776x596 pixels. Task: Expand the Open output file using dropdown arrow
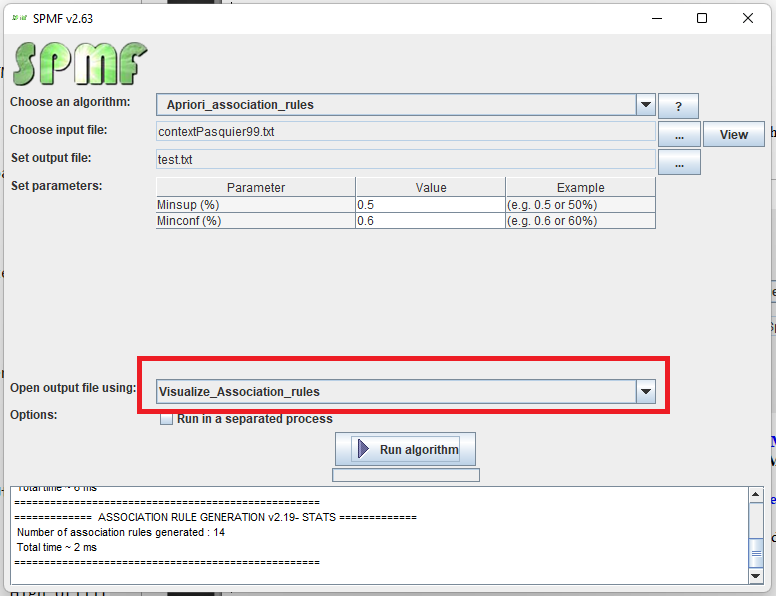click(x=645, y=391)
